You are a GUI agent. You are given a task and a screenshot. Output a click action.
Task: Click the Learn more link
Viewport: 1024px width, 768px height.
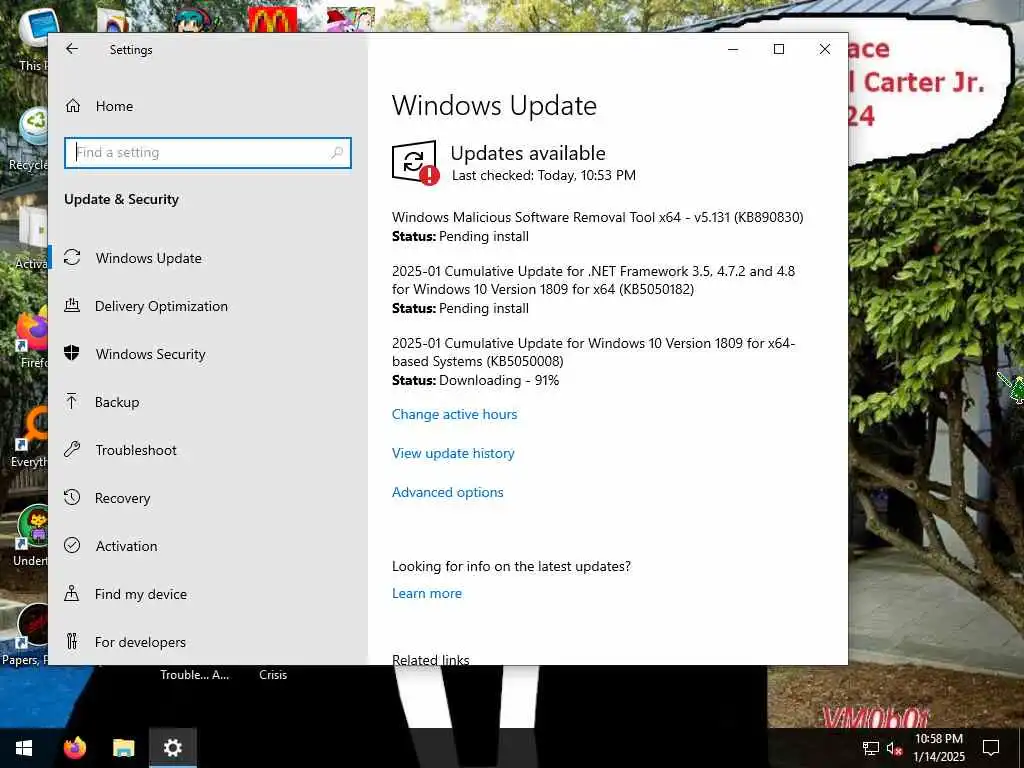click(426, 593)
